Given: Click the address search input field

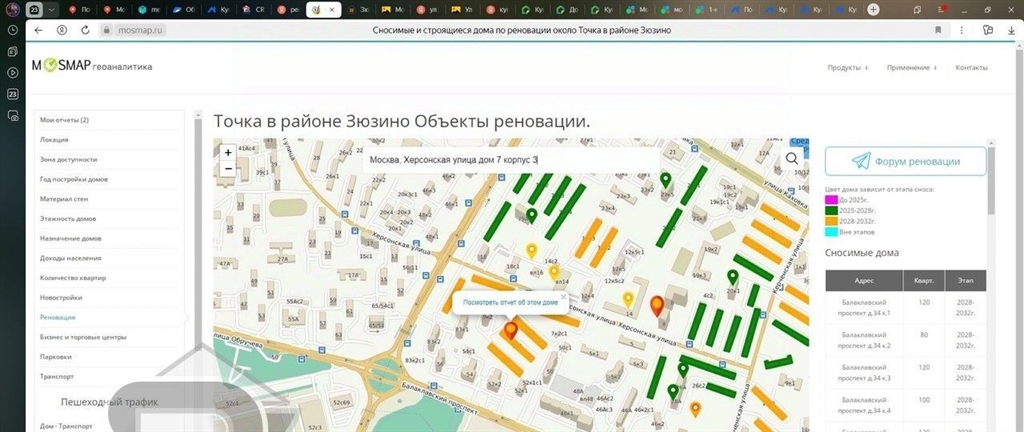Looking at the screenshot, I should pos(510,160).
